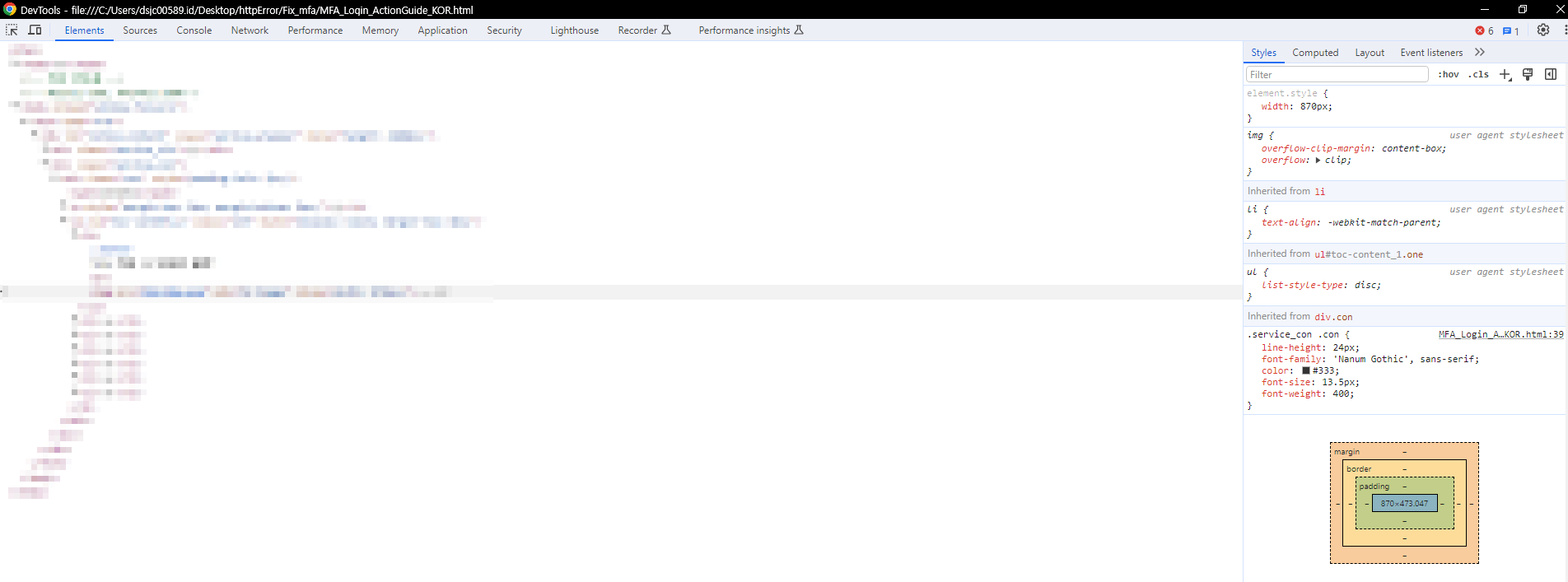Click the ul#toc-content_1.one inherited link
This screenshot has height=582, width=1568.
(1368, 254)
